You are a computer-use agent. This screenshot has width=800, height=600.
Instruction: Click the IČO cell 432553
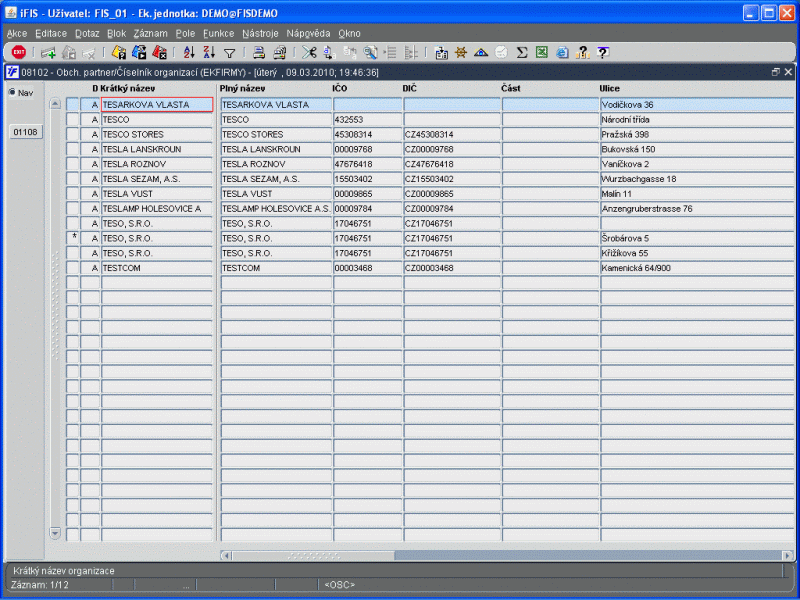[367, 120]
